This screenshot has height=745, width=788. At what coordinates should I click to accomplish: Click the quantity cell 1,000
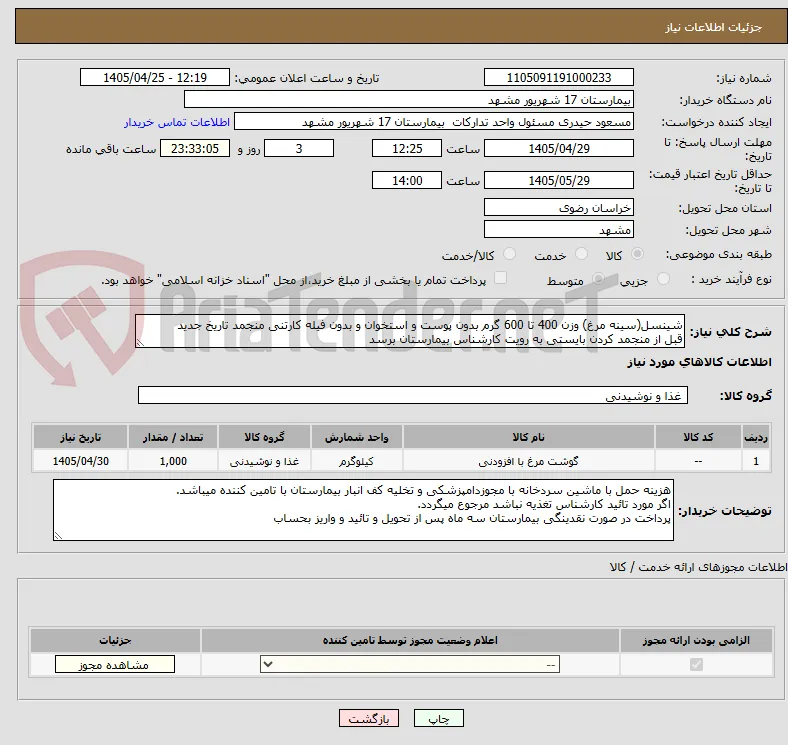[x=173, y=461]
